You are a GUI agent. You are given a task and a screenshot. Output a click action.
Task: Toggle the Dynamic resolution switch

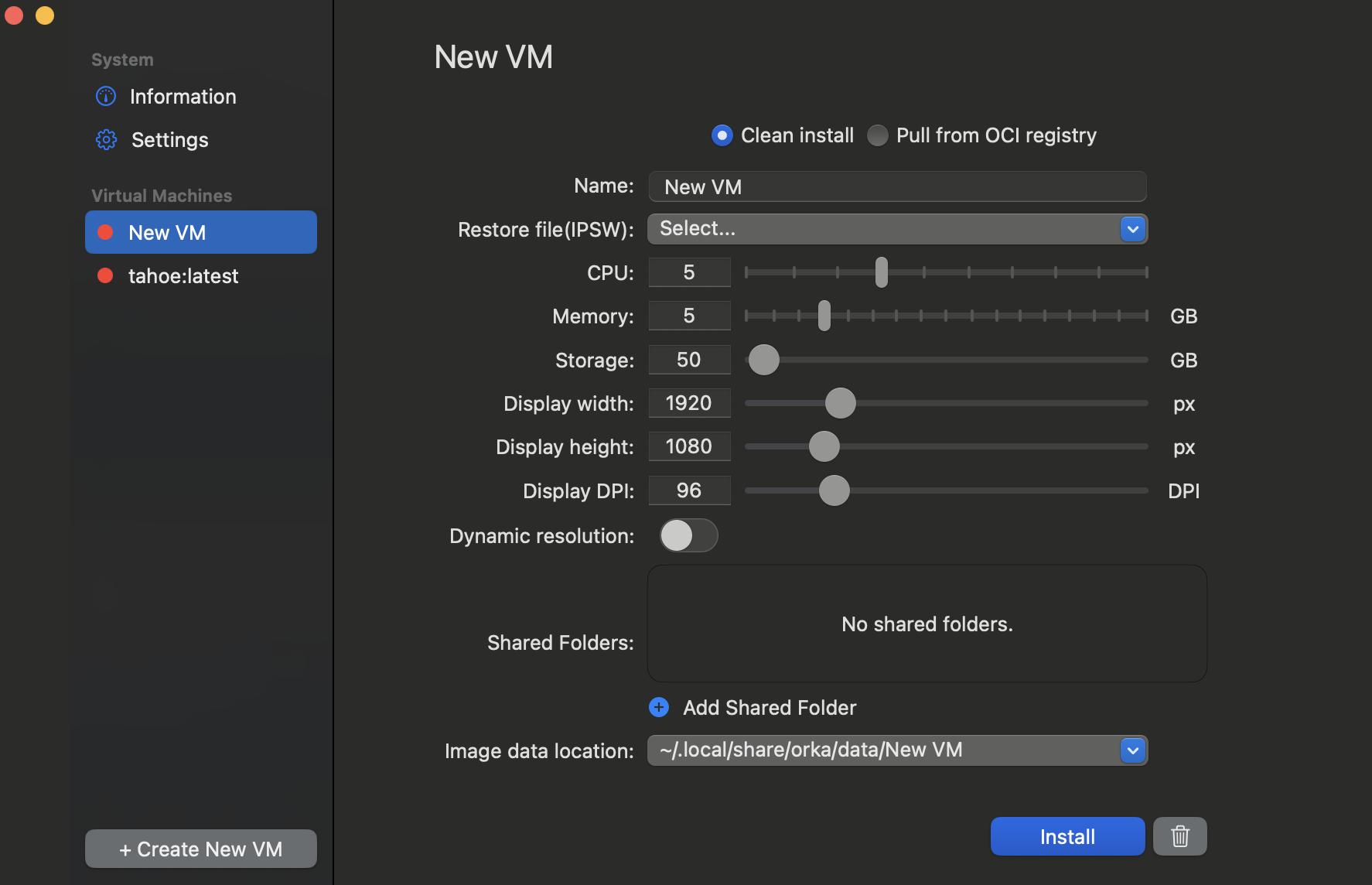click(x=688, y=535)
